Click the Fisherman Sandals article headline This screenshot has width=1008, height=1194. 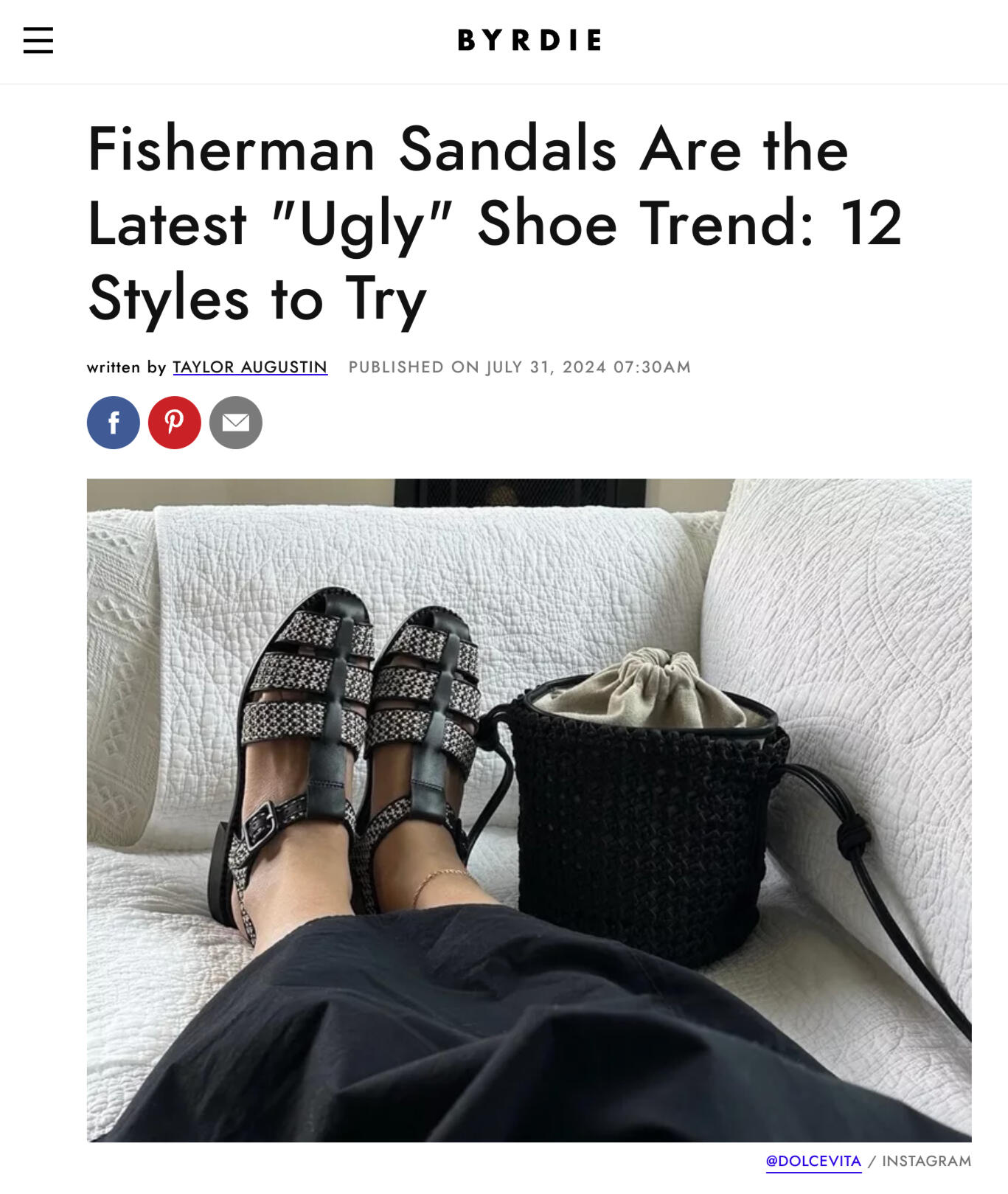[494, 223]
